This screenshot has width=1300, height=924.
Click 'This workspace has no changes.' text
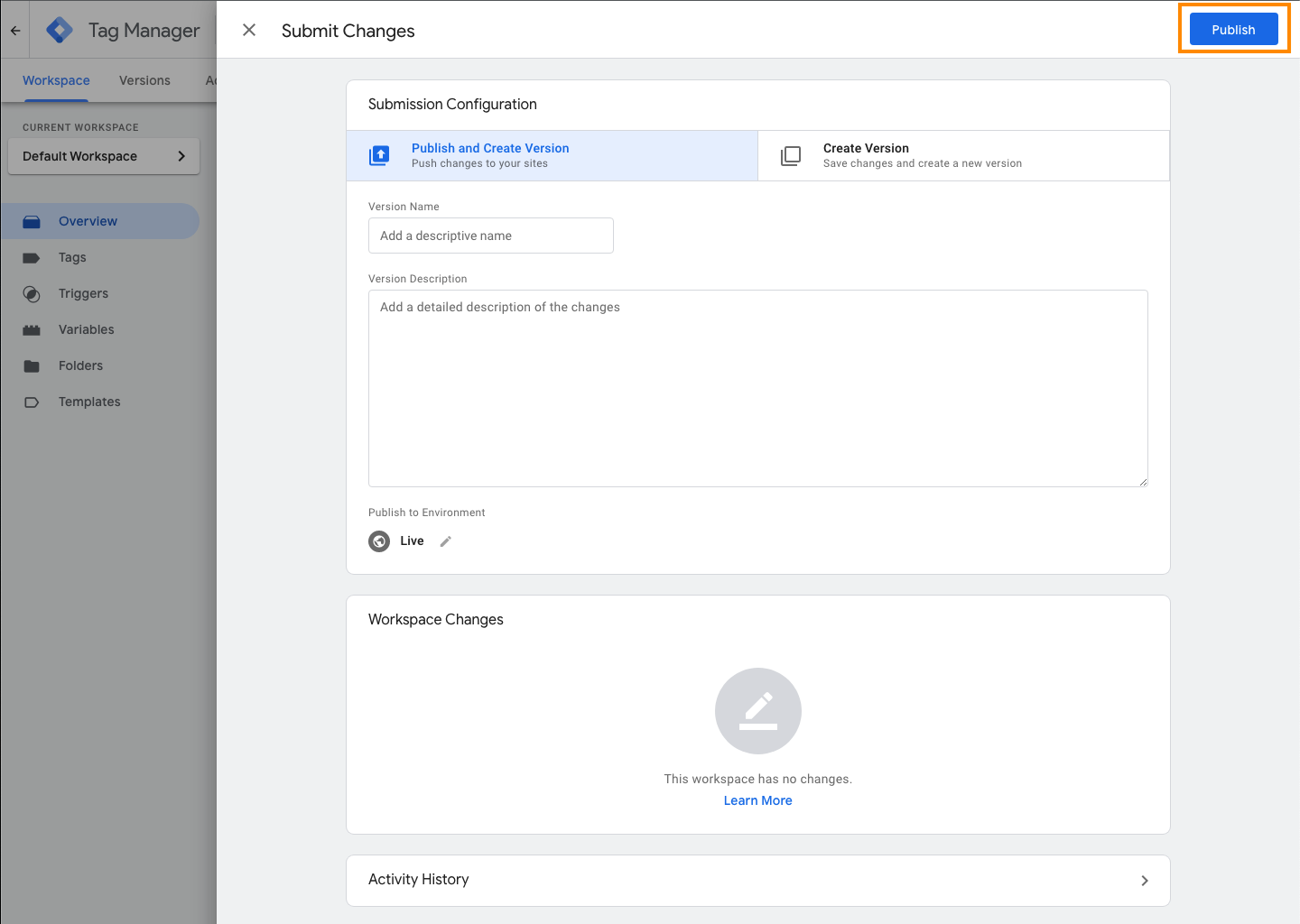[758, 779]
